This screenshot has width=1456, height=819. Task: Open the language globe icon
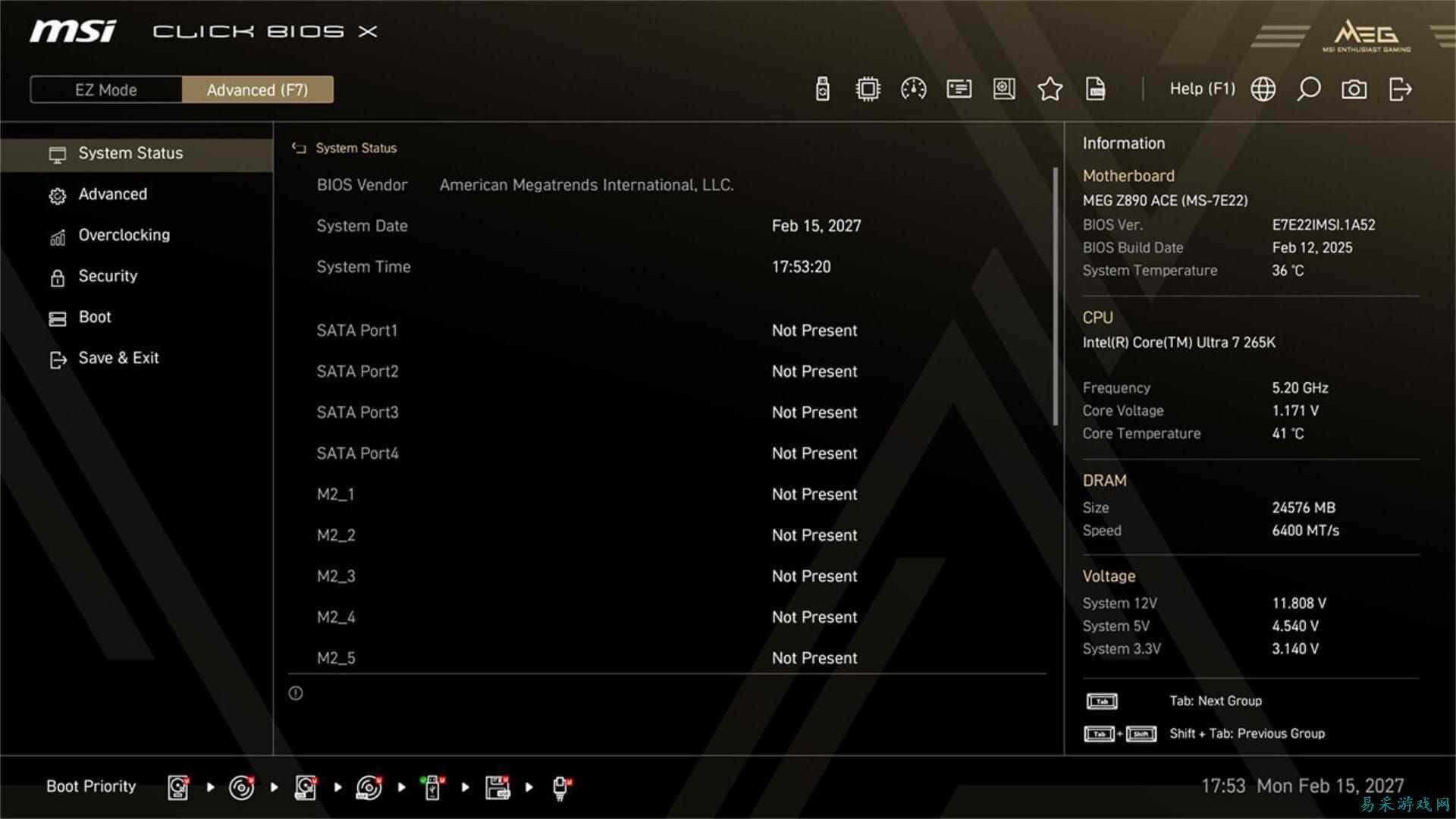1263,89
